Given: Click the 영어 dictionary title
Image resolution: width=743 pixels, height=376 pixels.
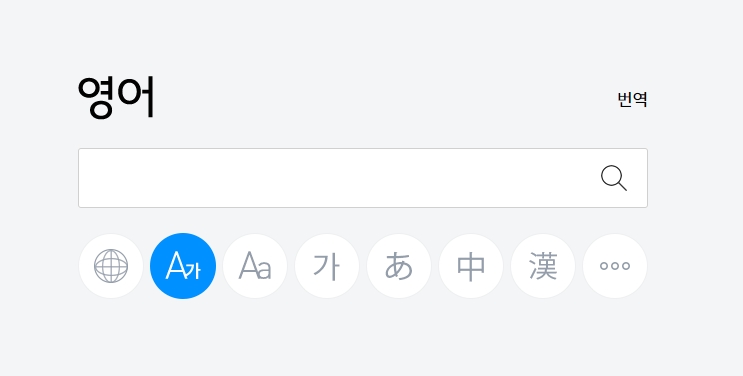Looking at the screenshot, I should [x=117, y=97].
